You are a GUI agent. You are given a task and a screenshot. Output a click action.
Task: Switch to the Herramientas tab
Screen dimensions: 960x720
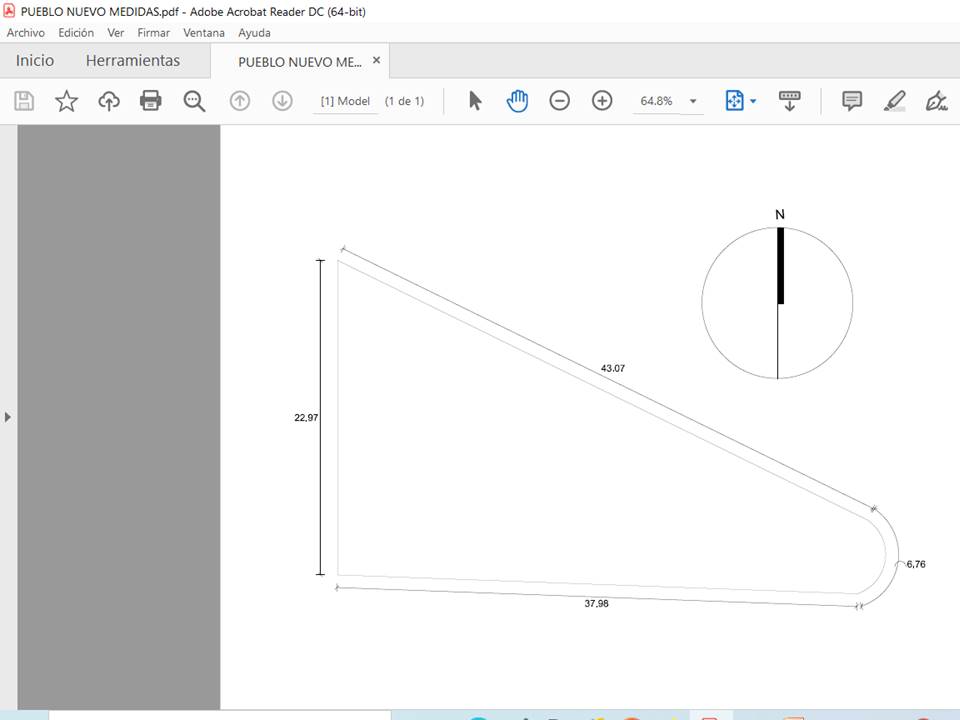[133, 61]
